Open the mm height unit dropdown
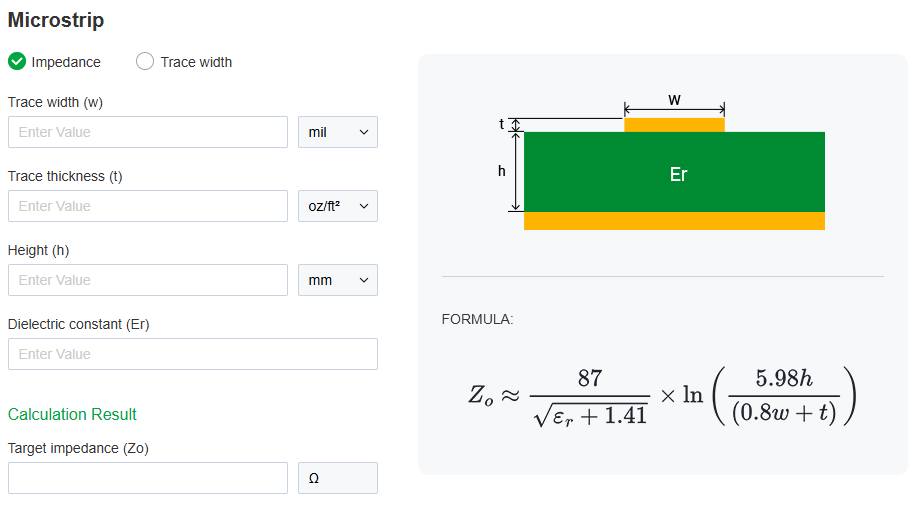This screenshot has width=915, height=521. click(338, 280)
